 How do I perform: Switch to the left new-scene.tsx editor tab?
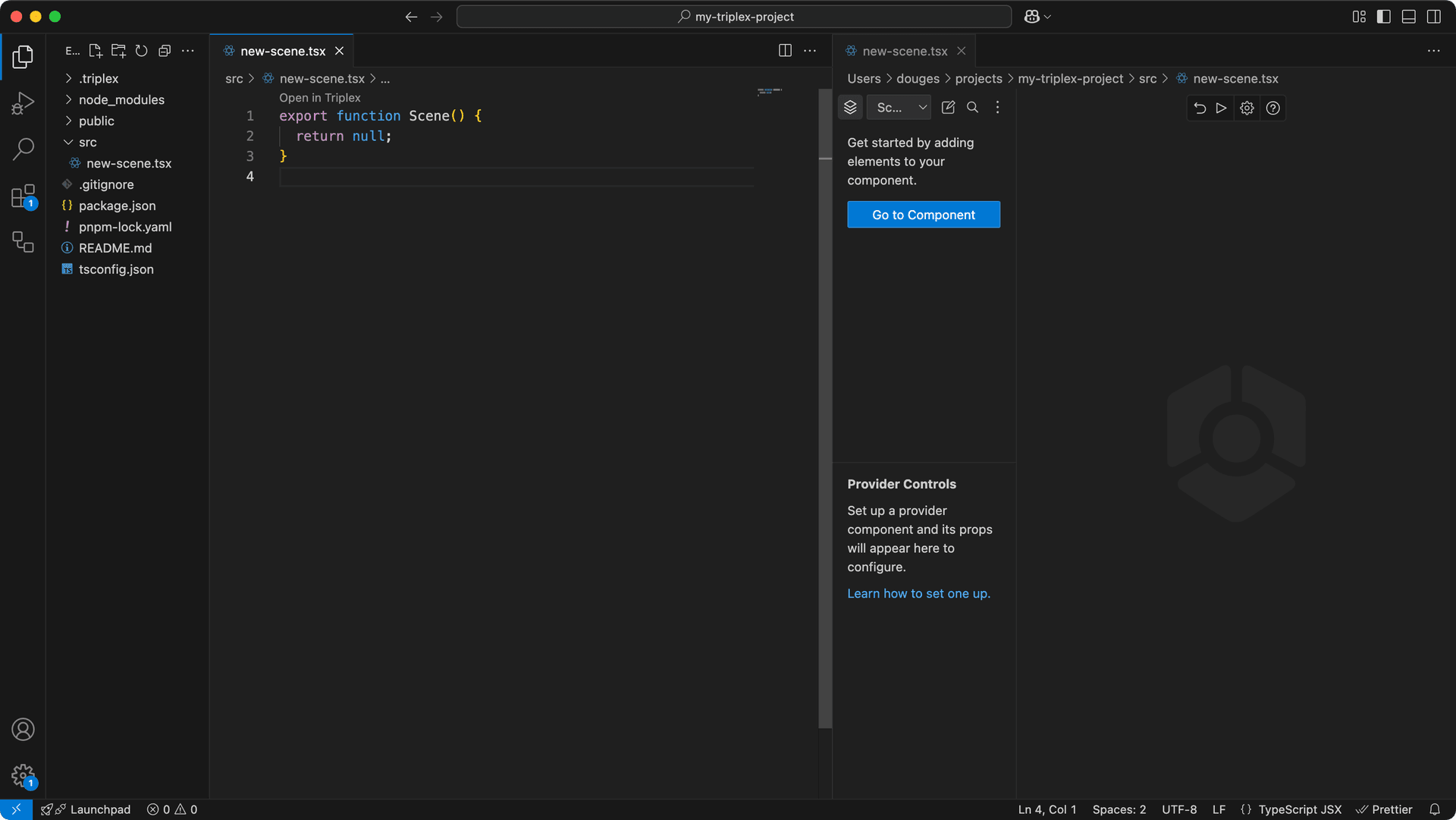282,51
